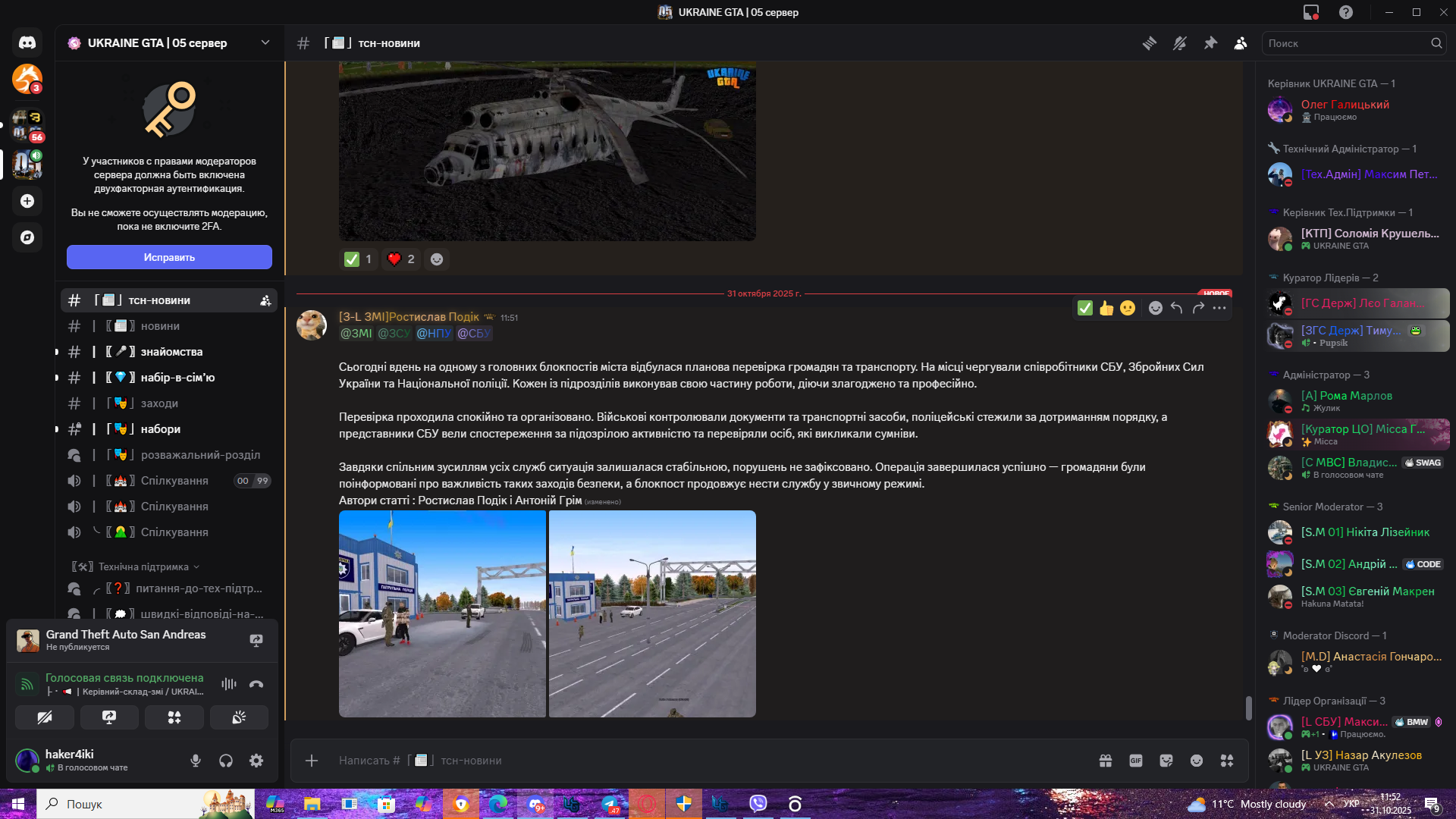This screenshot has height=819, width=1456.
Task: Open Discord direct messages home
Action: 27,42
